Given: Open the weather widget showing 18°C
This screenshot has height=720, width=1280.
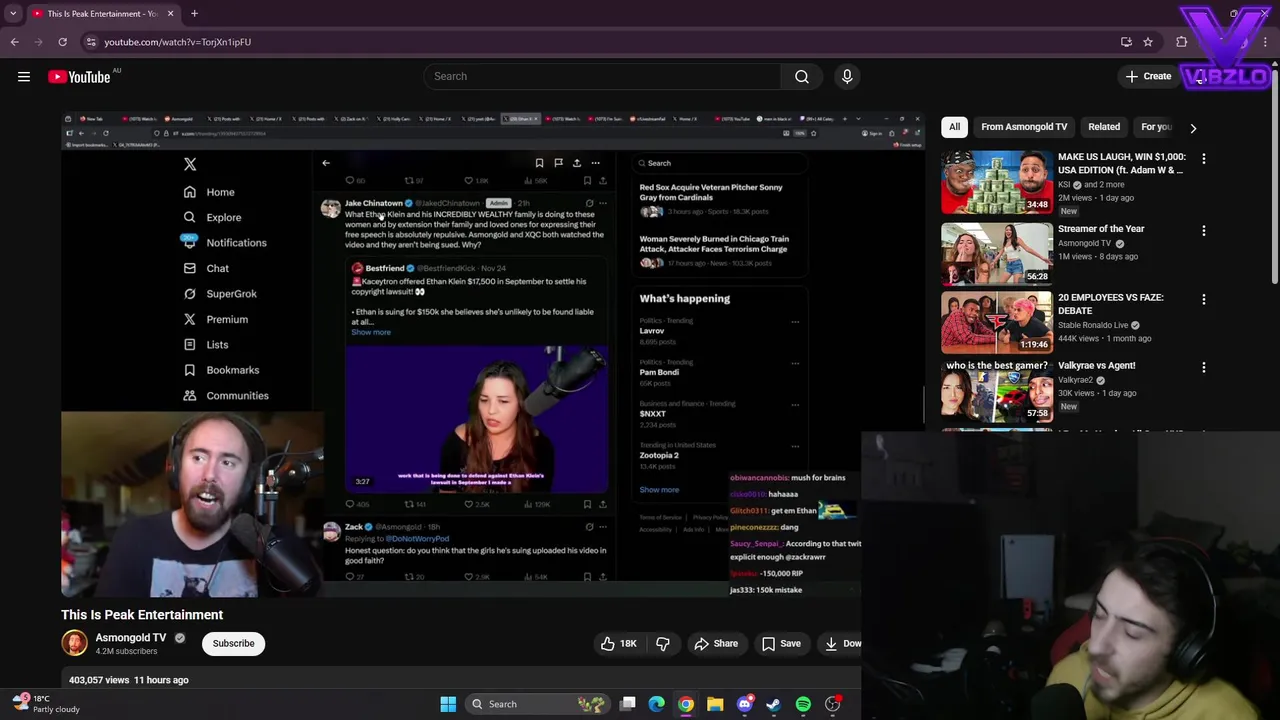Looking at the screenshot, I should point(45,704).
